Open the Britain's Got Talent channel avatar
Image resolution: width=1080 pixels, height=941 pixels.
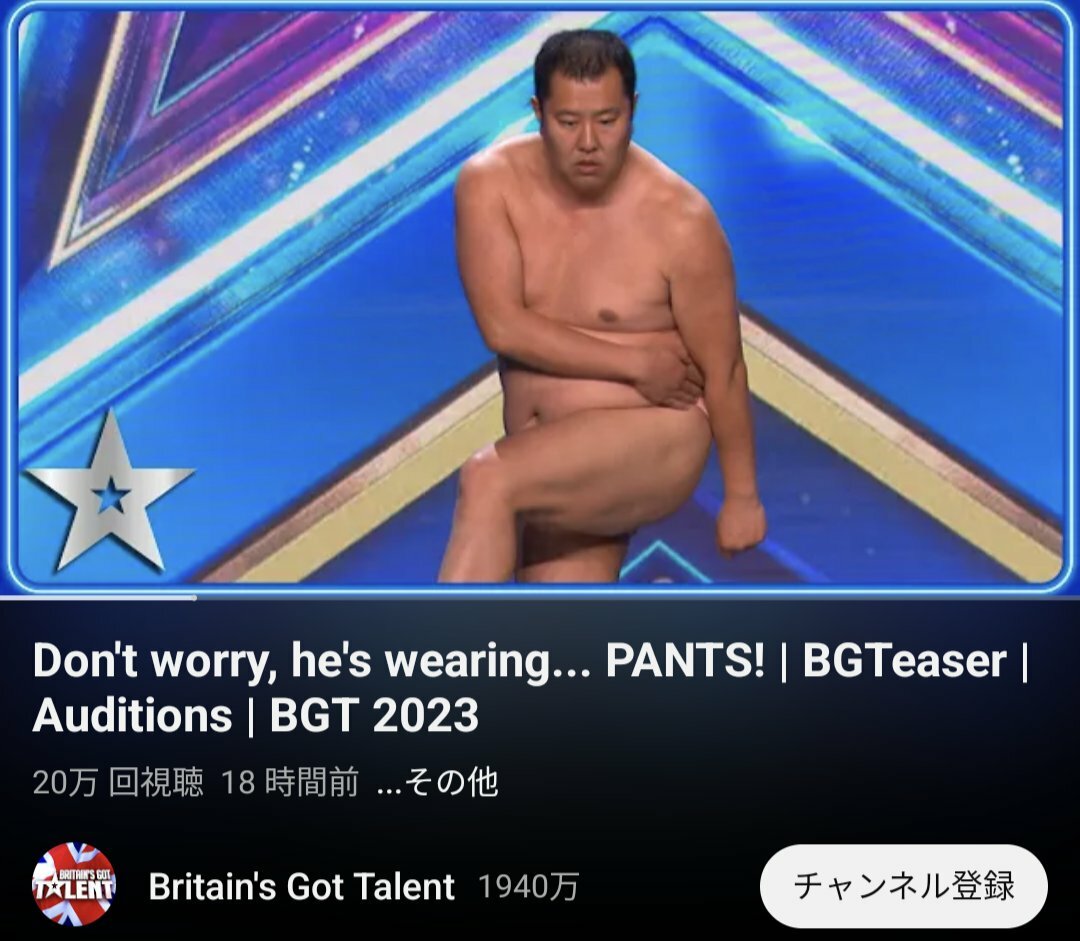coord(74,885)
